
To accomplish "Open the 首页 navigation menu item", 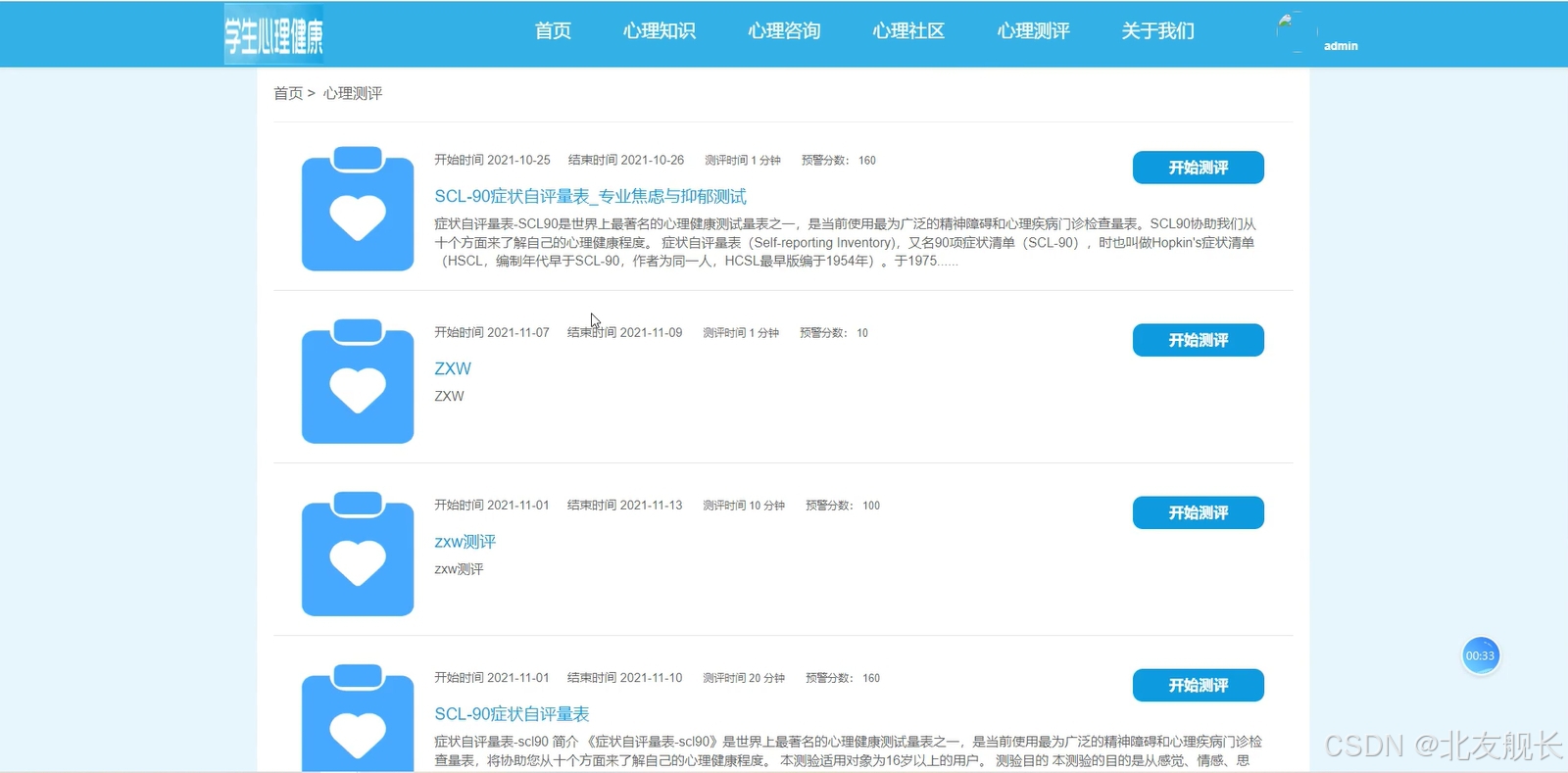I will pos(553,31).
